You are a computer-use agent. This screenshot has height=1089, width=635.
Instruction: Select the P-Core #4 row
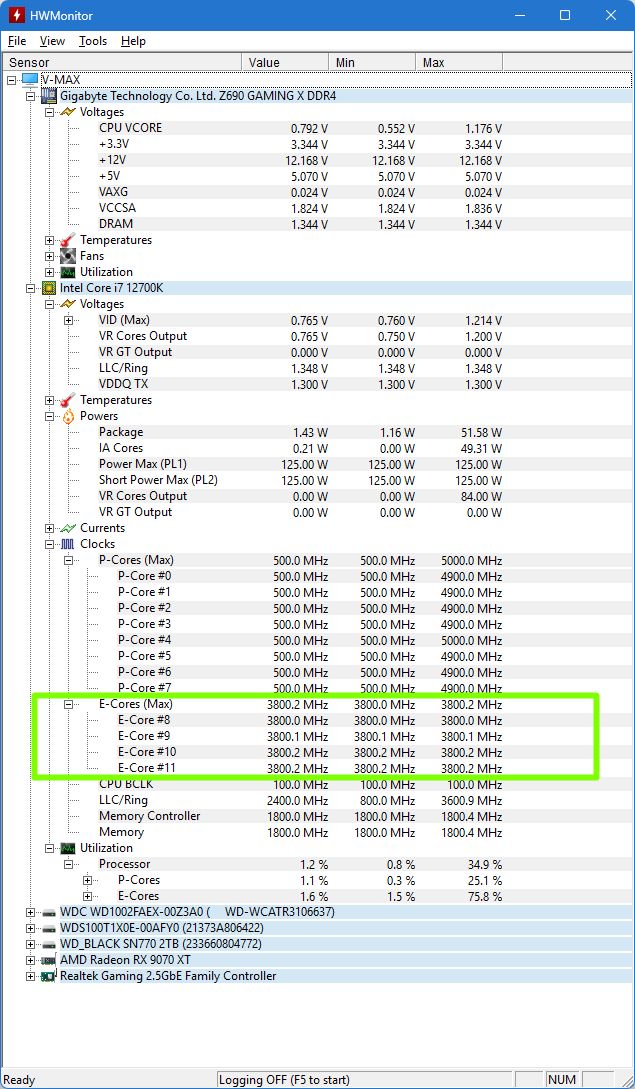(x=309, y=640)
